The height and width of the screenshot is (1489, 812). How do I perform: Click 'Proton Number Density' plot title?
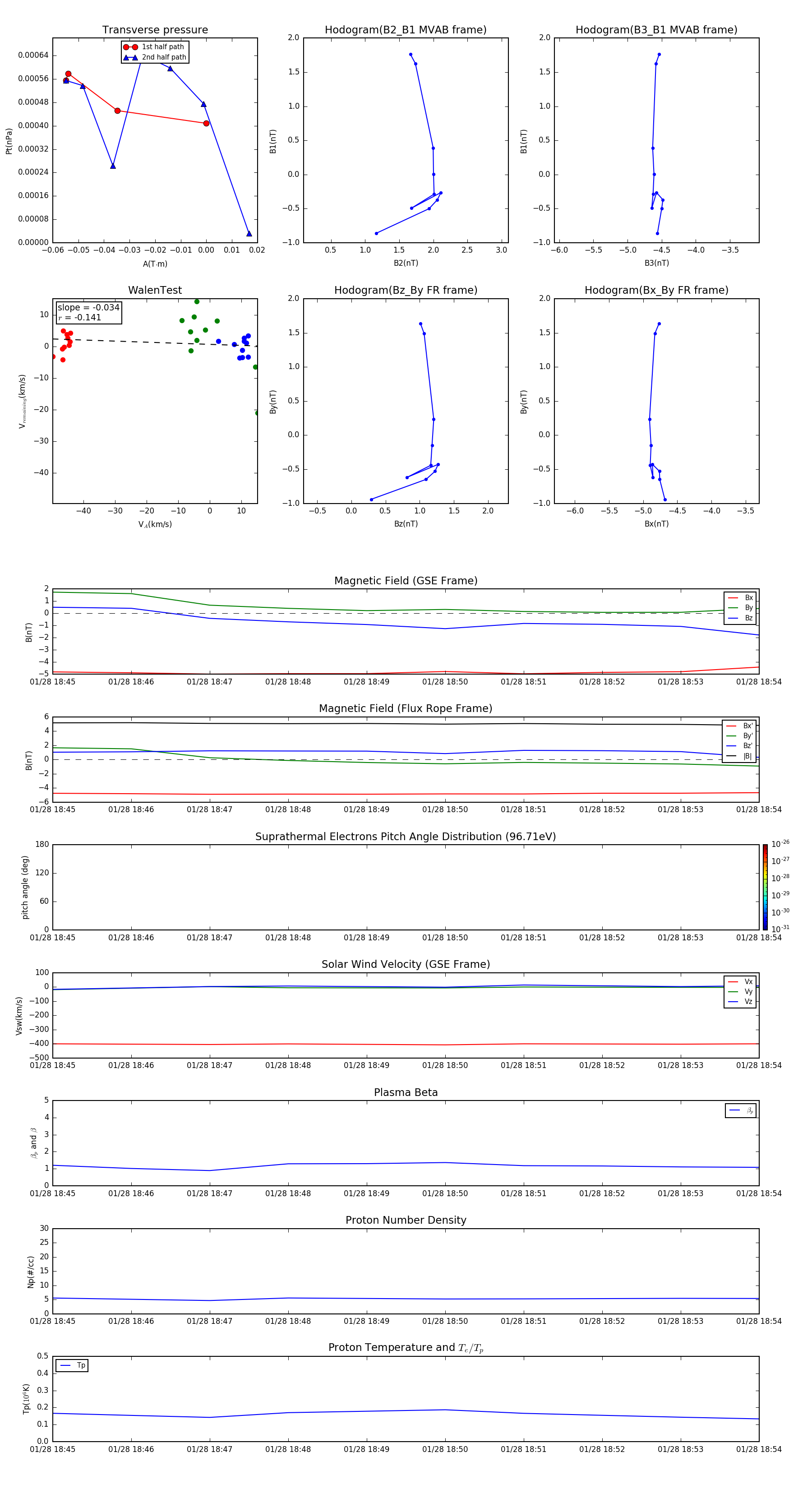(x=406, y=1220)
